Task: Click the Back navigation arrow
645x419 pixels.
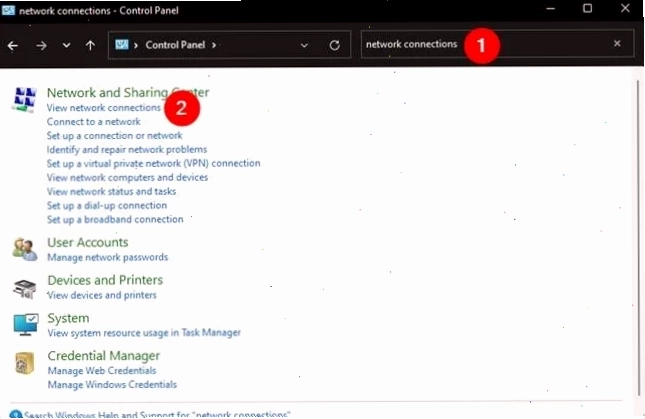Action: point(13,46)
